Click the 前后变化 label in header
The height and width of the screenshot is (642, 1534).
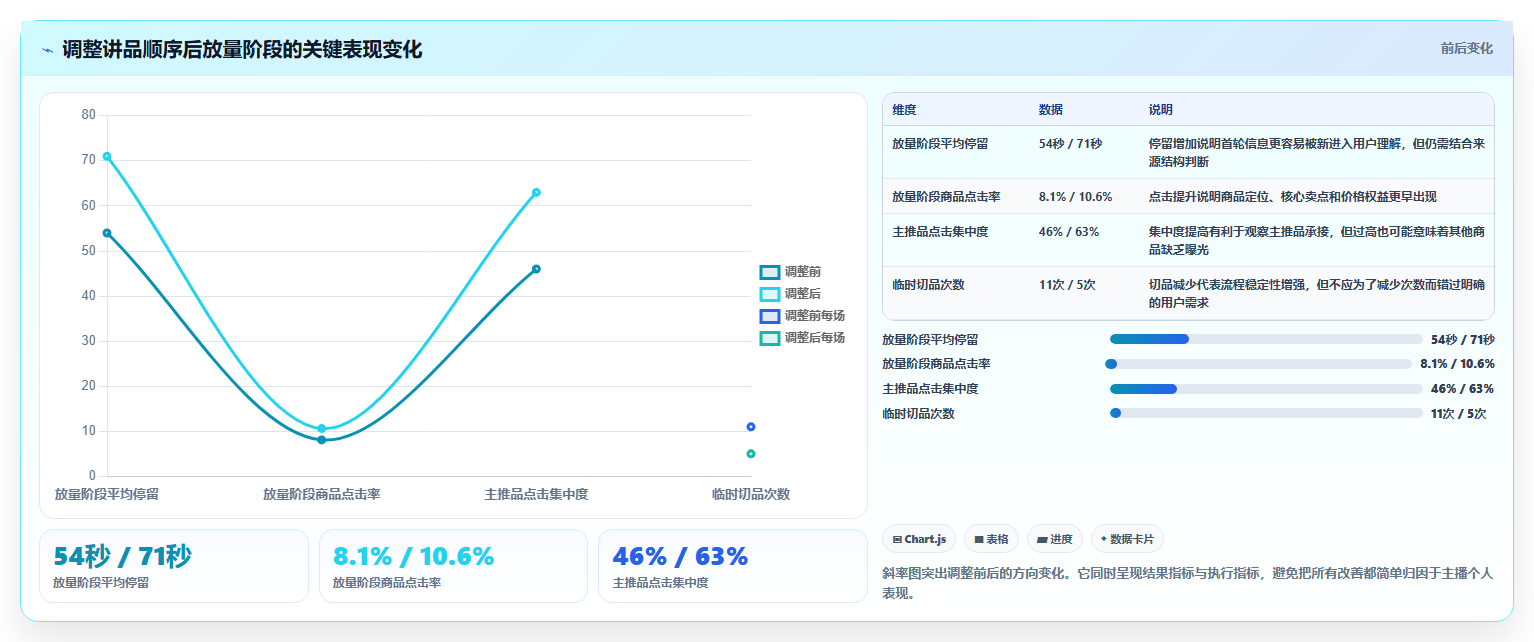tap(1466, 49)
